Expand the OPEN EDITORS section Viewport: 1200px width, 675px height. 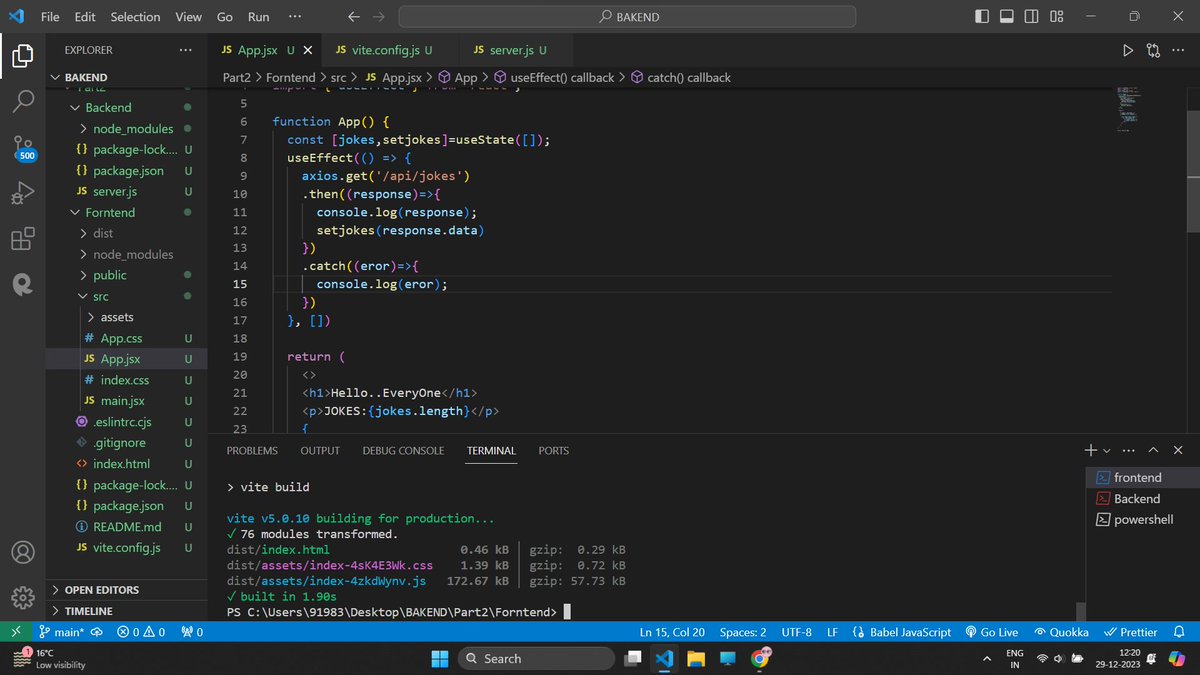tap(126, 589)
